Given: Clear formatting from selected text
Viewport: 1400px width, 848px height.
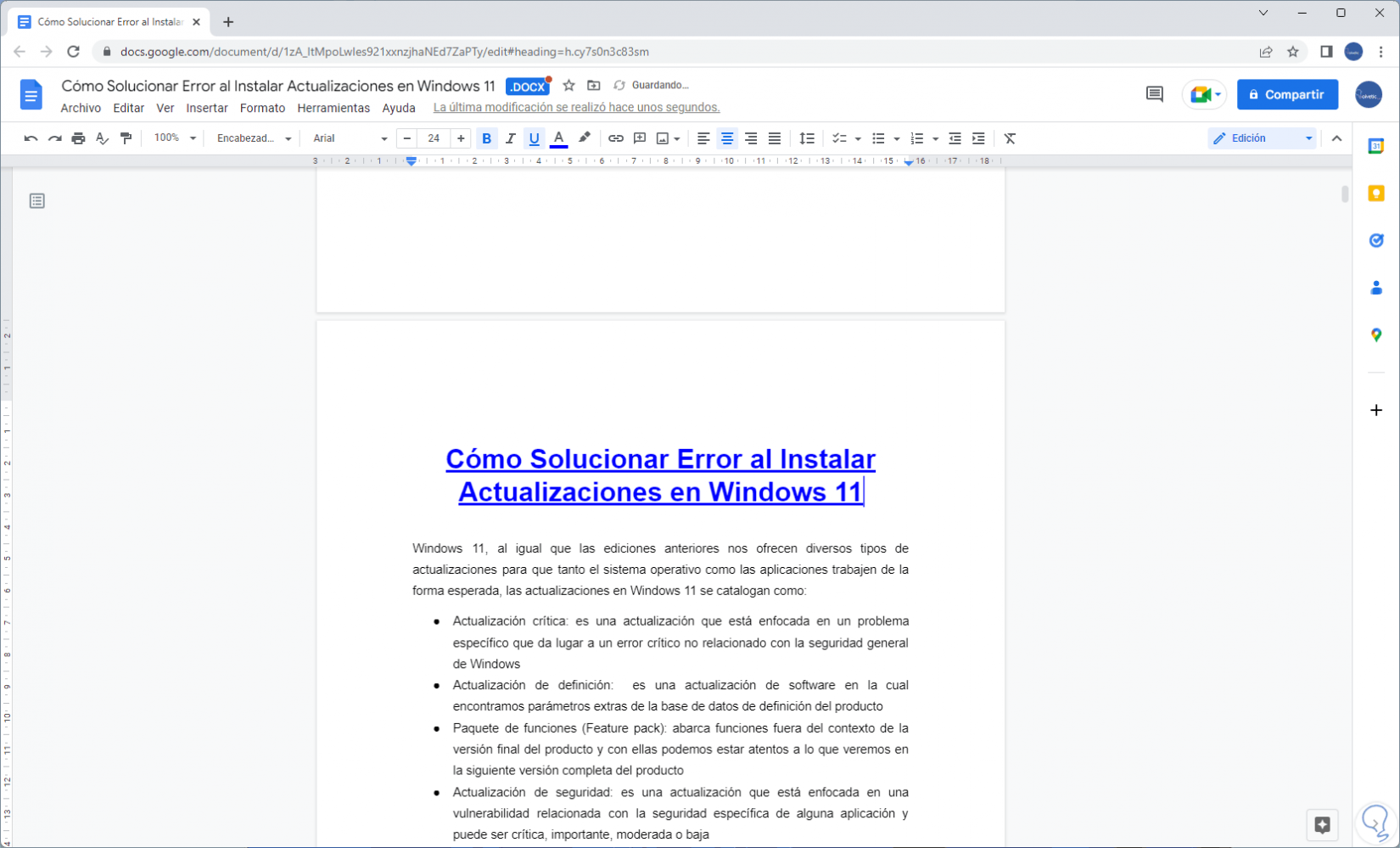Looking at the screenshot, I should (x=1010, y=138).
